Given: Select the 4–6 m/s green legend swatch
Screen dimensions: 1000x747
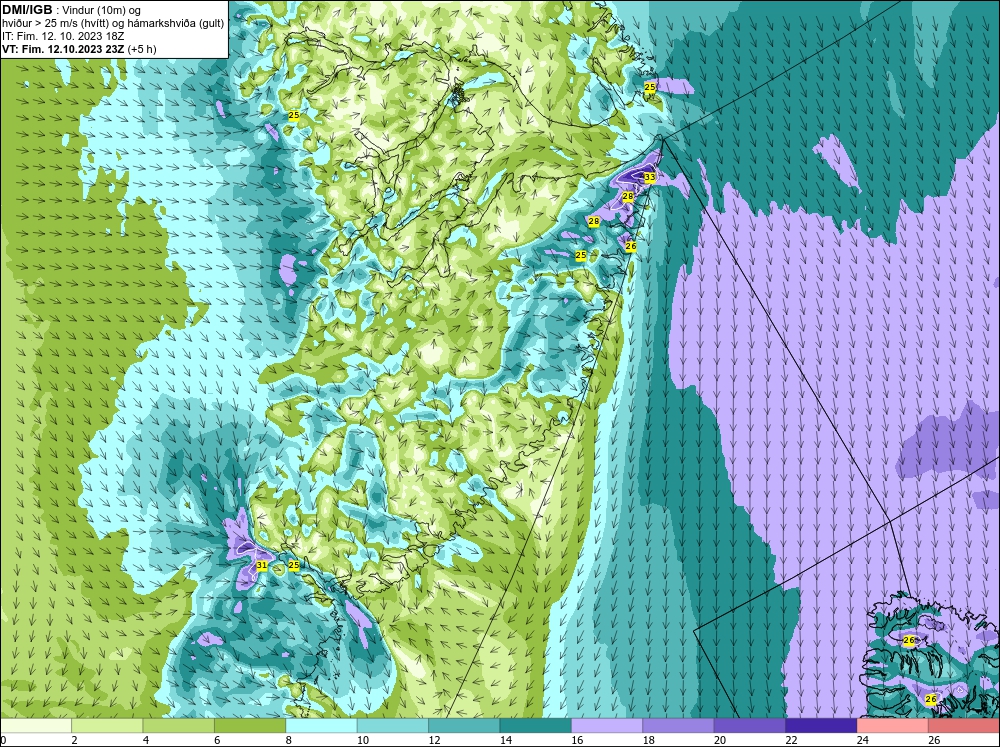Looking at the screenshot, I should 179,725.
